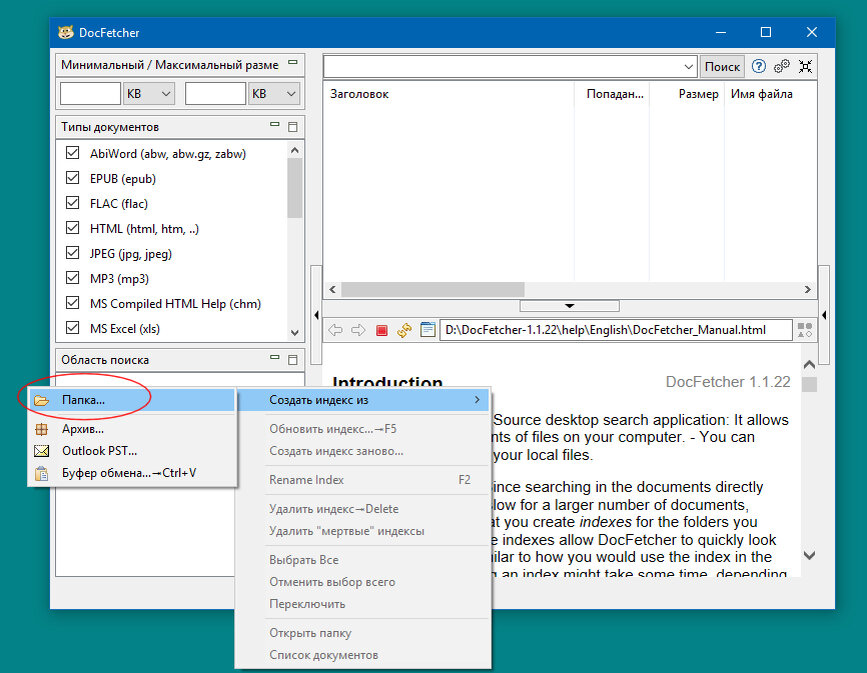Click the archive icon next to Архив
Image resolution: width=867 pixels, height=673 pixels.
[41, 429]
